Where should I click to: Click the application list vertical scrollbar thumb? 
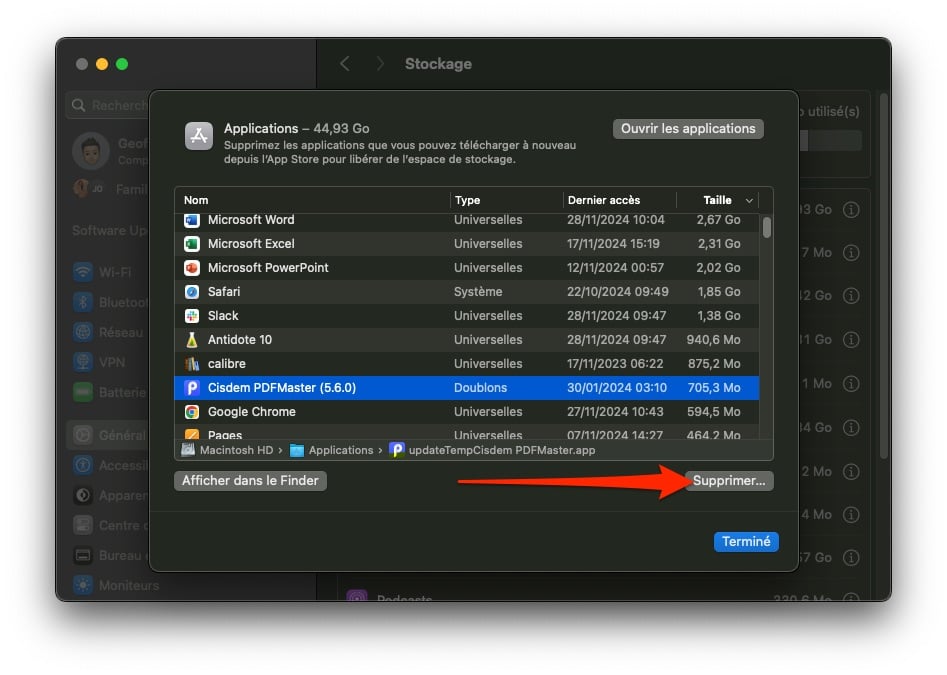(x=766, y=228)
